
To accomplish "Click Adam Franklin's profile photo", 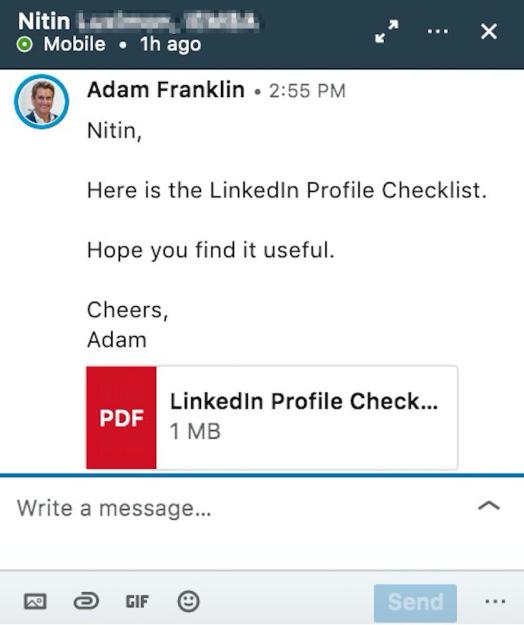I will [41, 101].
